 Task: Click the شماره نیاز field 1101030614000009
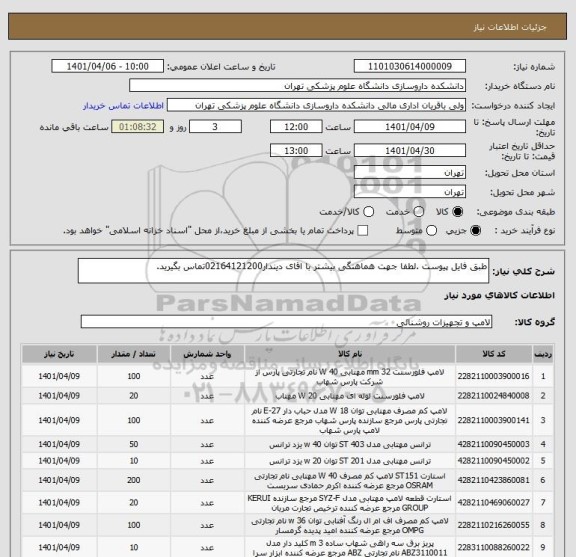point(410,67)
